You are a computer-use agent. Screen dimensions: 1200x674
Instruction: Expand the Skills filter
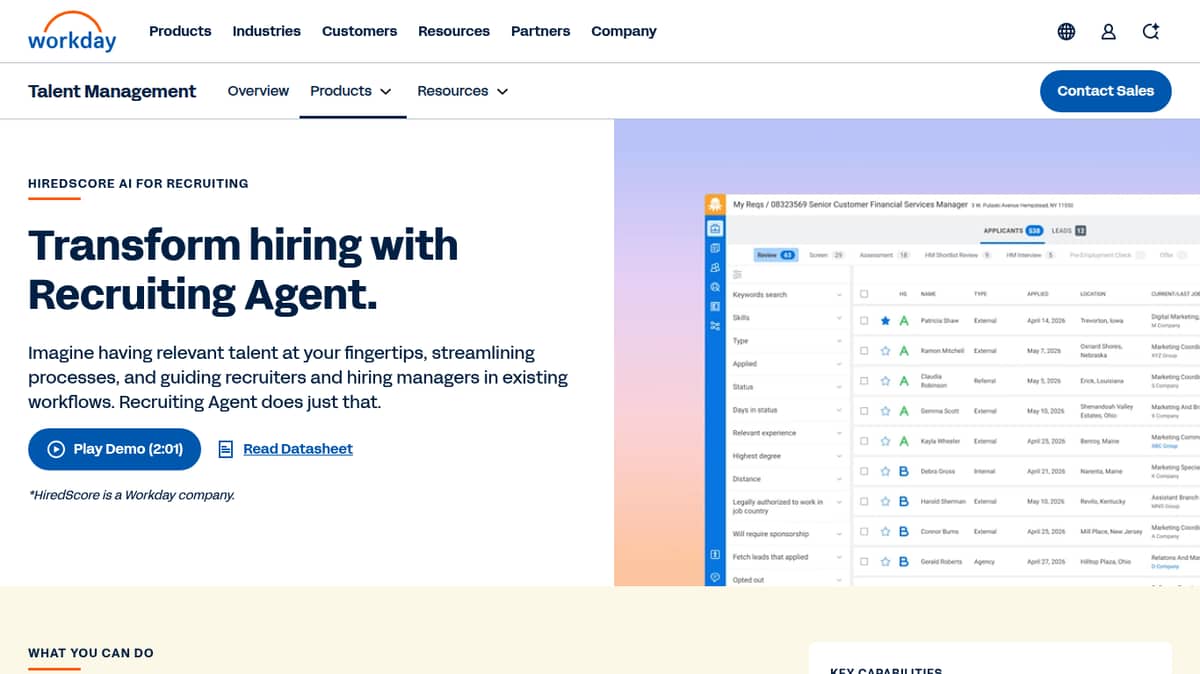point(788,318)
